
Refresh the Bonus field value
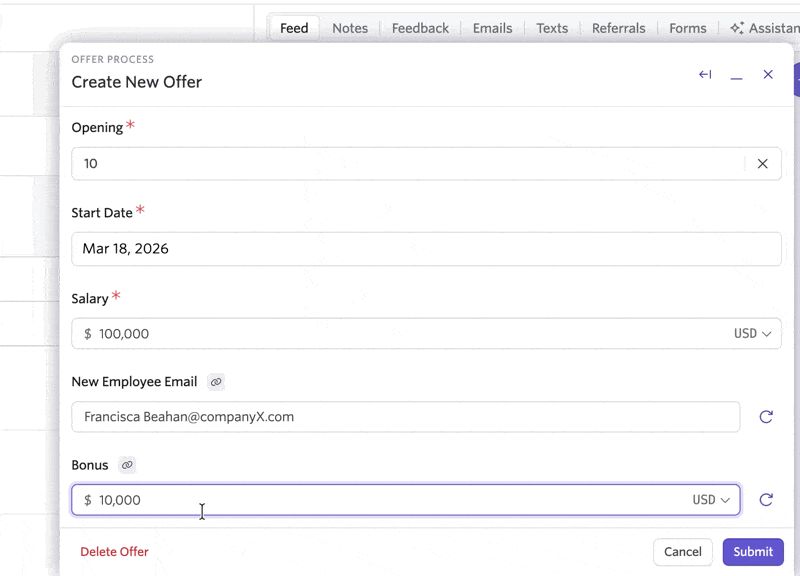point(766,500)
